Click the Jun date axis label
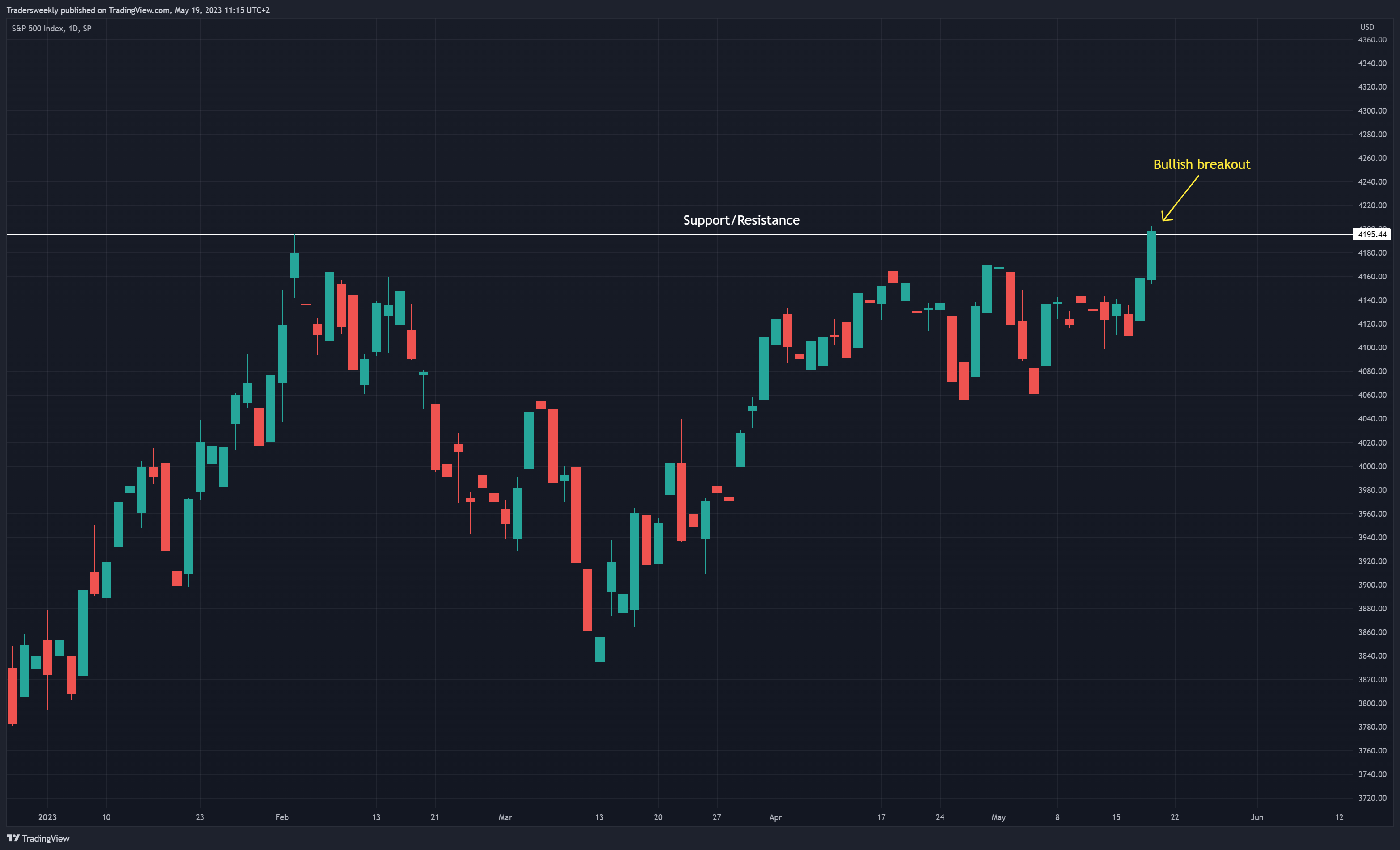This screenshot has height=850, width=1400. pyautogui.click(x=1257, y=817)
